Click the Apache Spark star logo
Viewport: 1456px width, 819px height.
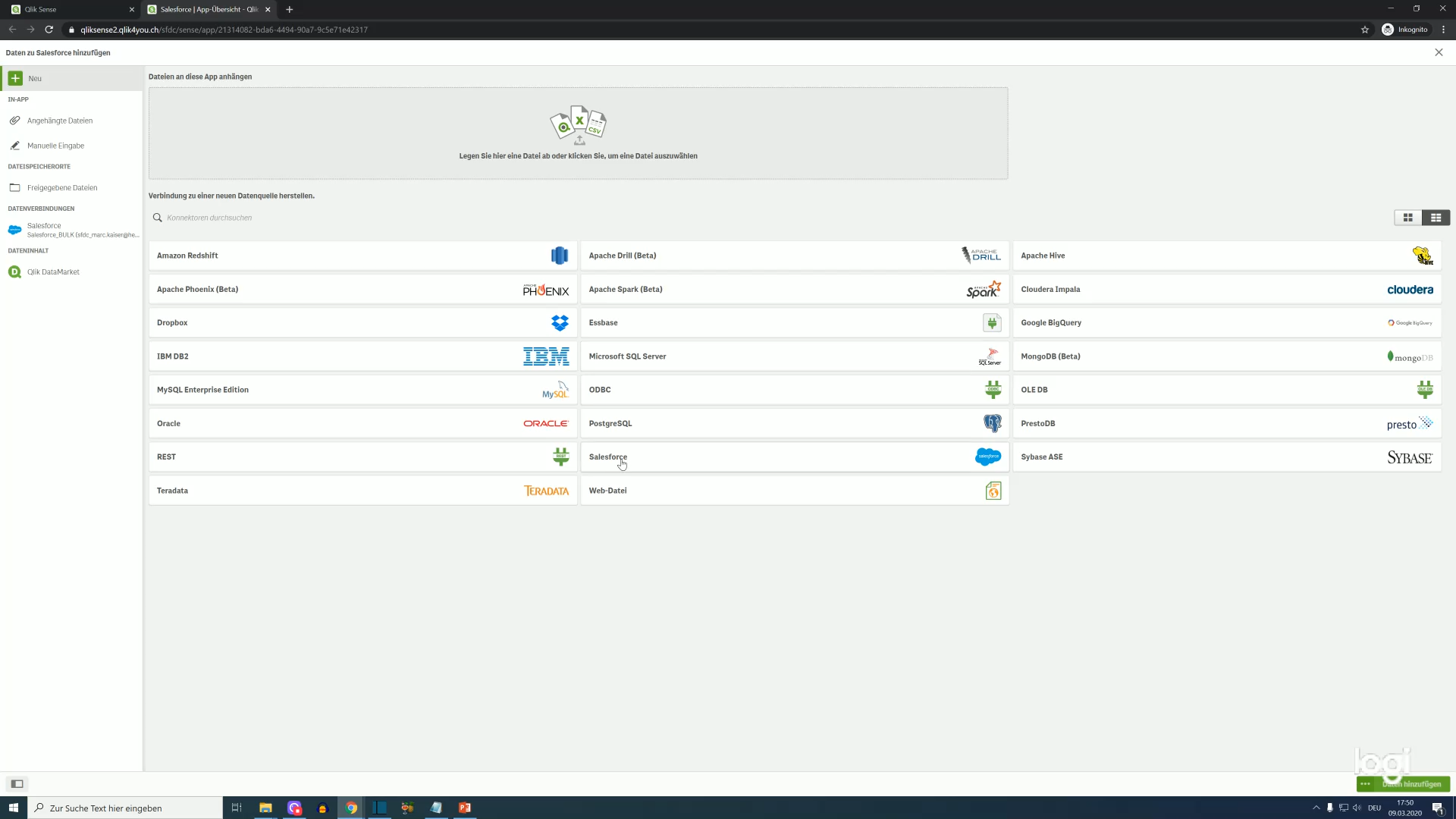click(984, 290)
